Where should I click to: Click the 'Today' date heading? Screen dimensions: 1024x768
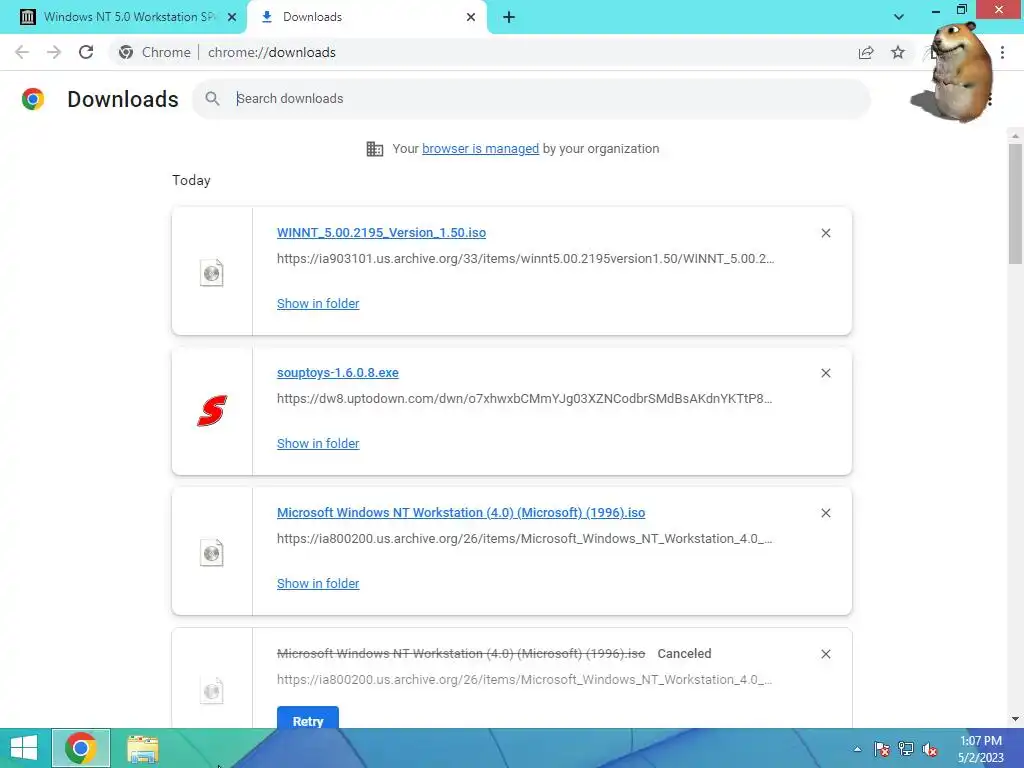(191, 181)
